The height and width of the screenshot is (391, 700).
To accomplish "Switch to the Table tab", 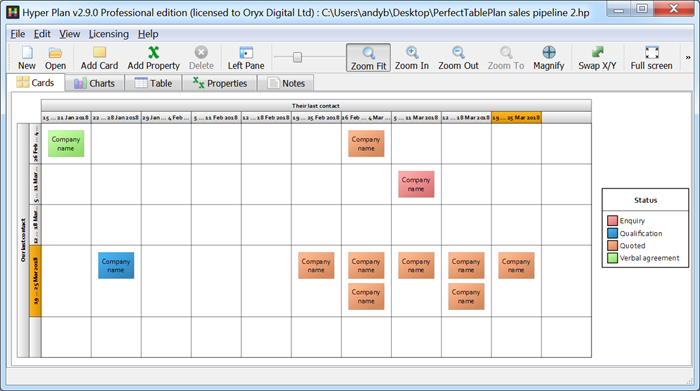I will point(153,83).
